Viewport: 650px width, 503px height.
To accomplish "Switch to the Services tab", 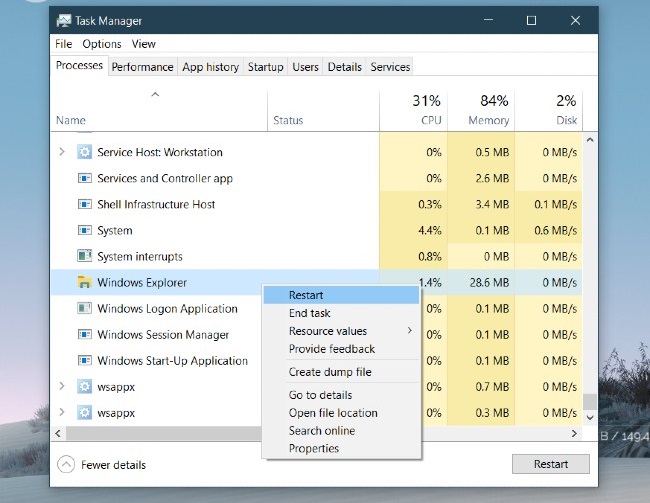I will 390,67.
